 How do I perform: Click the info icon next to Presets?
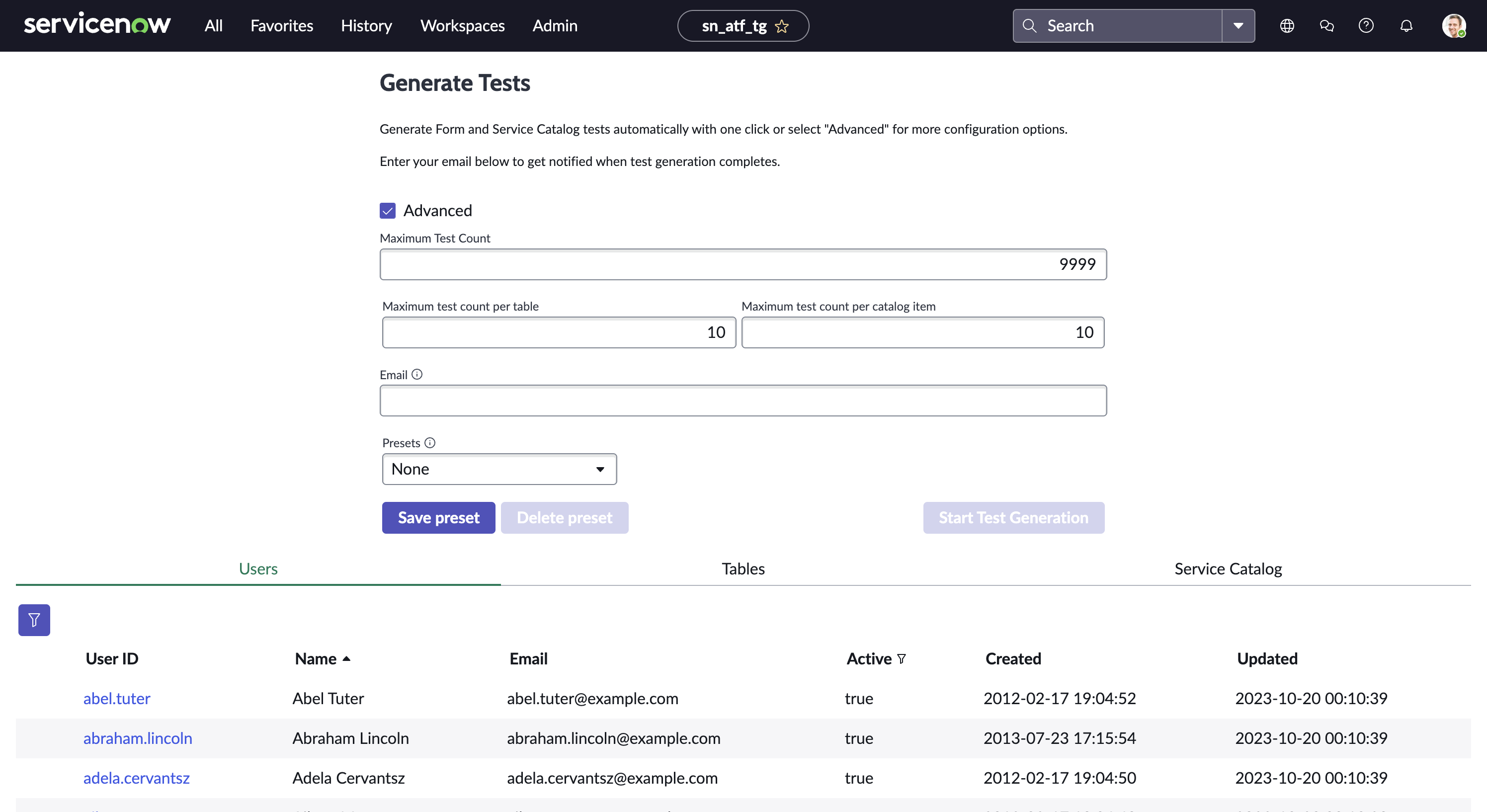[429, 443]
